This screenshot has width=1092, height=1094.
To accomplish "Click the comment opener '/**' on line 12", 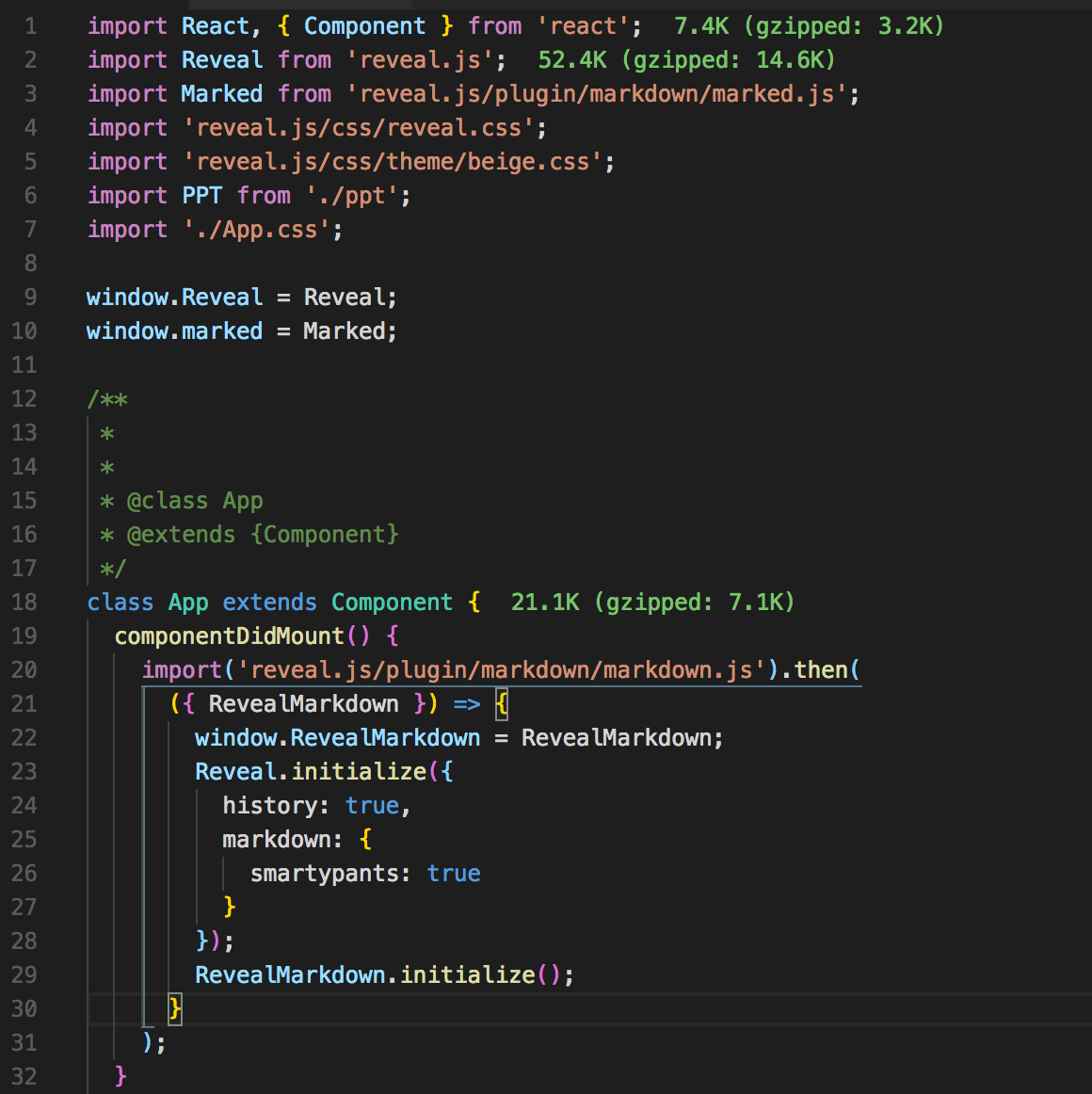I will click(106, 399).
